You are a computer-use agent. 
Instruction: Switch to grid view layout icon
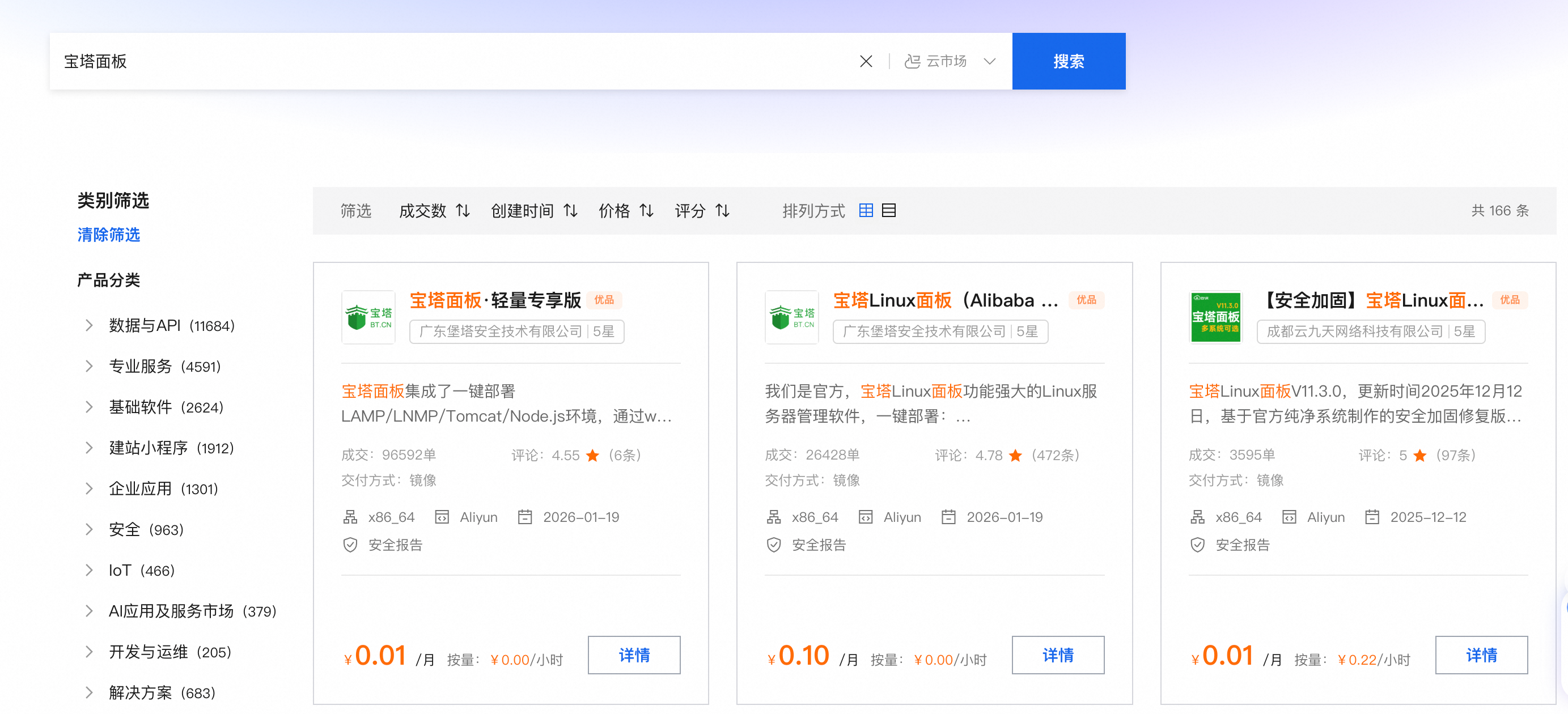point(866,211)
